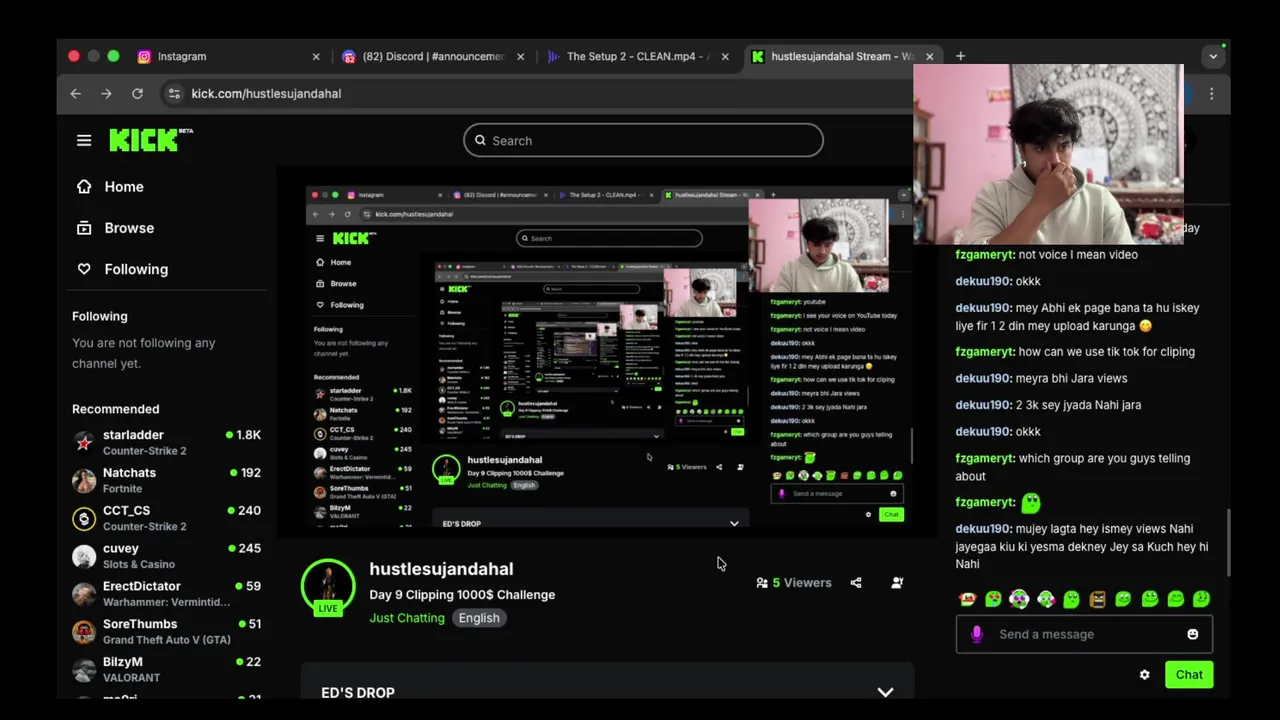Go to Home in sidebar
The width and height of the screenshot is (1280, 720).
coord(110,186)
